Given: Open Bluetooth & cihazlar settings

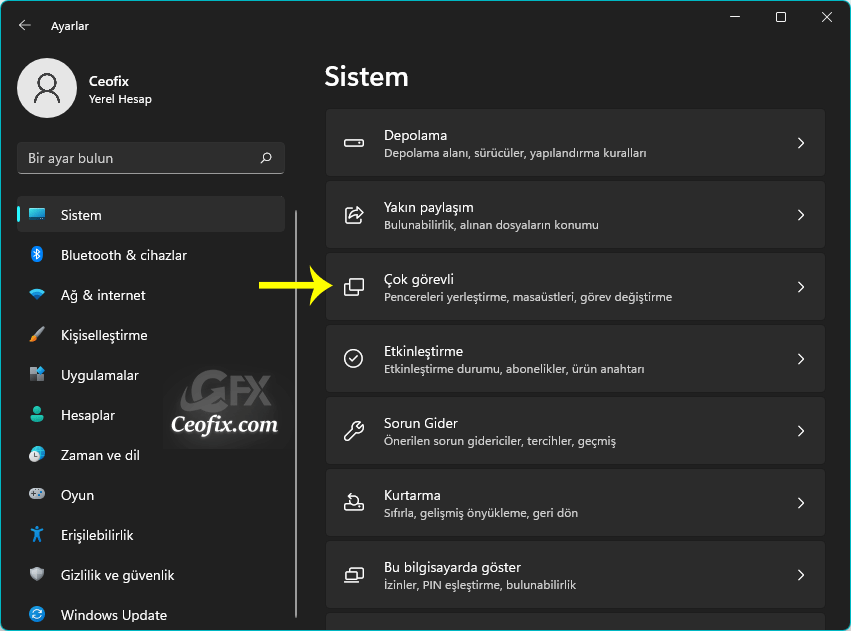Looking at the screenshot, I should 124,255.
